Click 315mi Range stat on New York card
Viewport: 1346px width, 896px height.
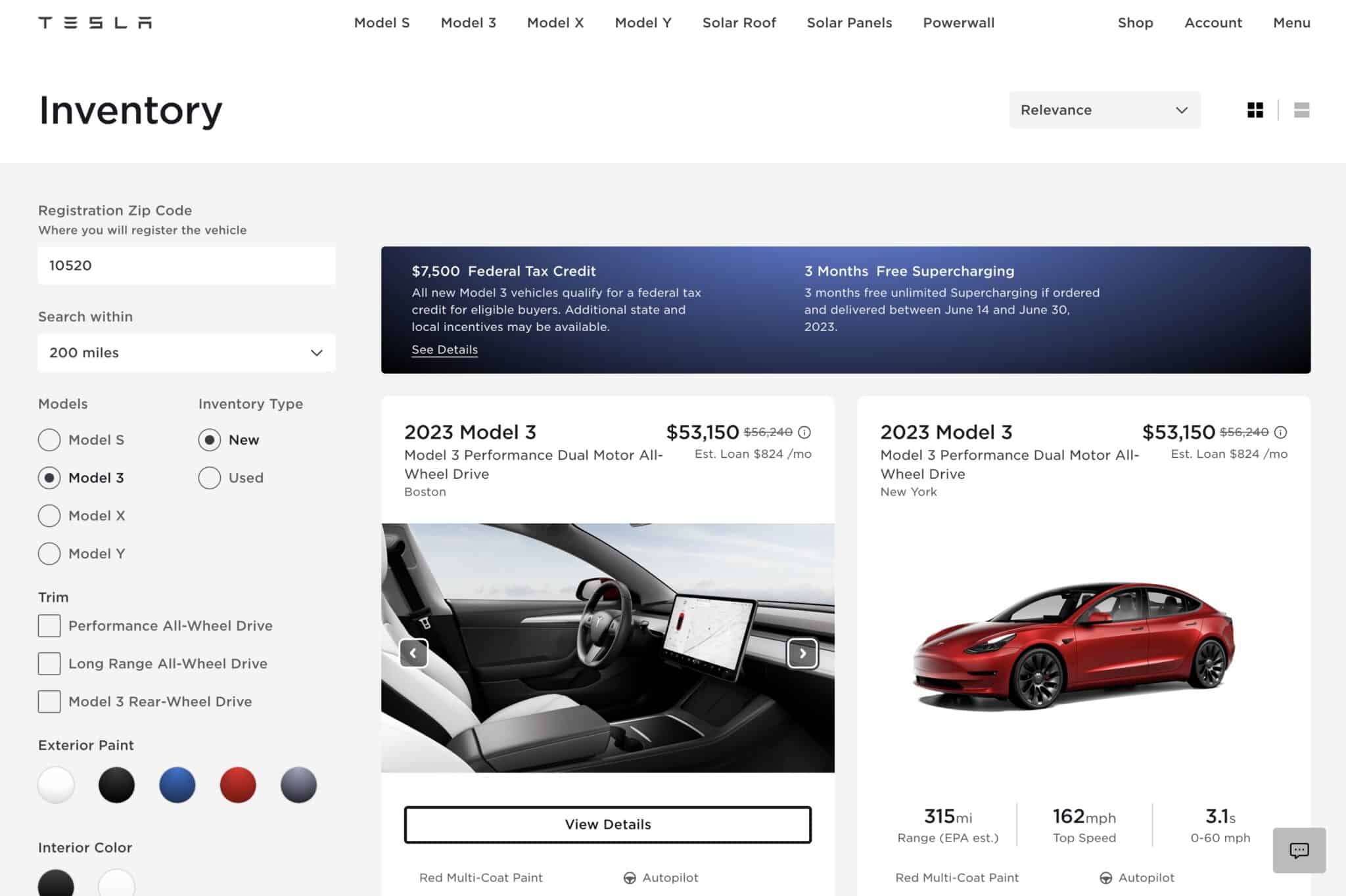(x=948, y=824)
